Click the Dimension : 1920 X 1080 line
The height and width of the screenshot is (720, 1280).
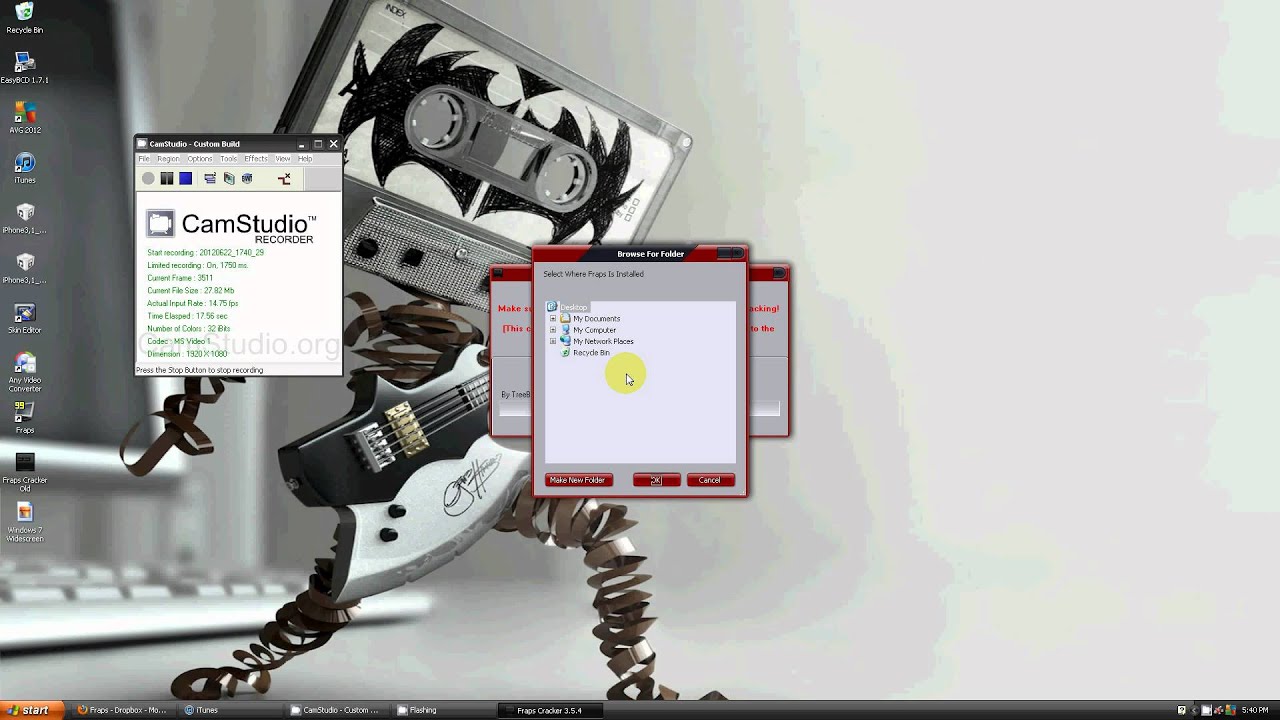[187, 354]
